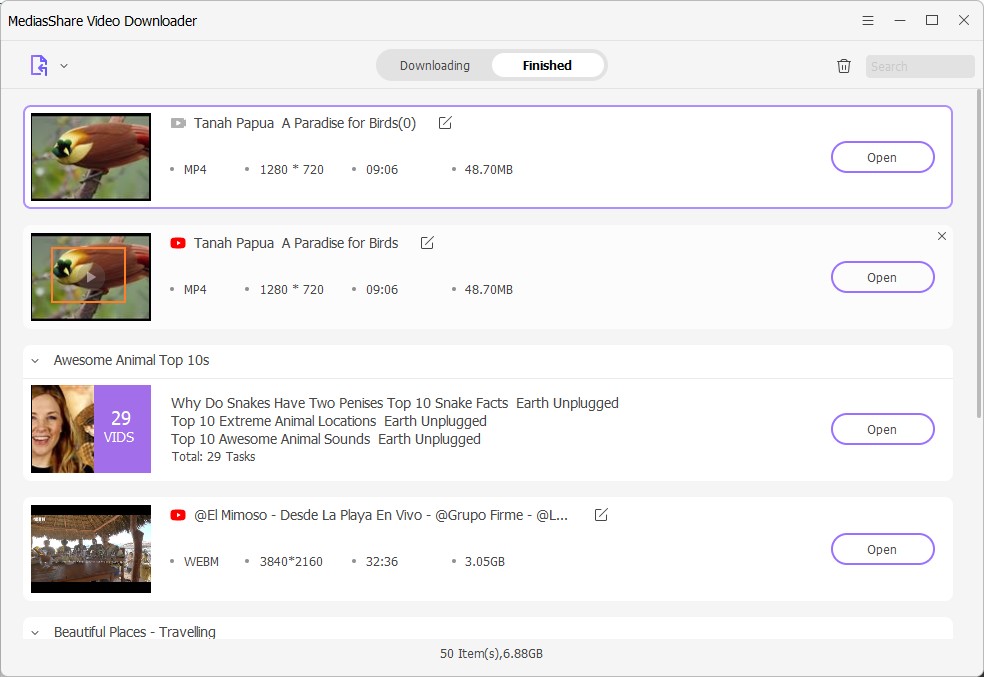Click the paste URL download icon
This screenshot has height=677, width=984.
point(38,66)
